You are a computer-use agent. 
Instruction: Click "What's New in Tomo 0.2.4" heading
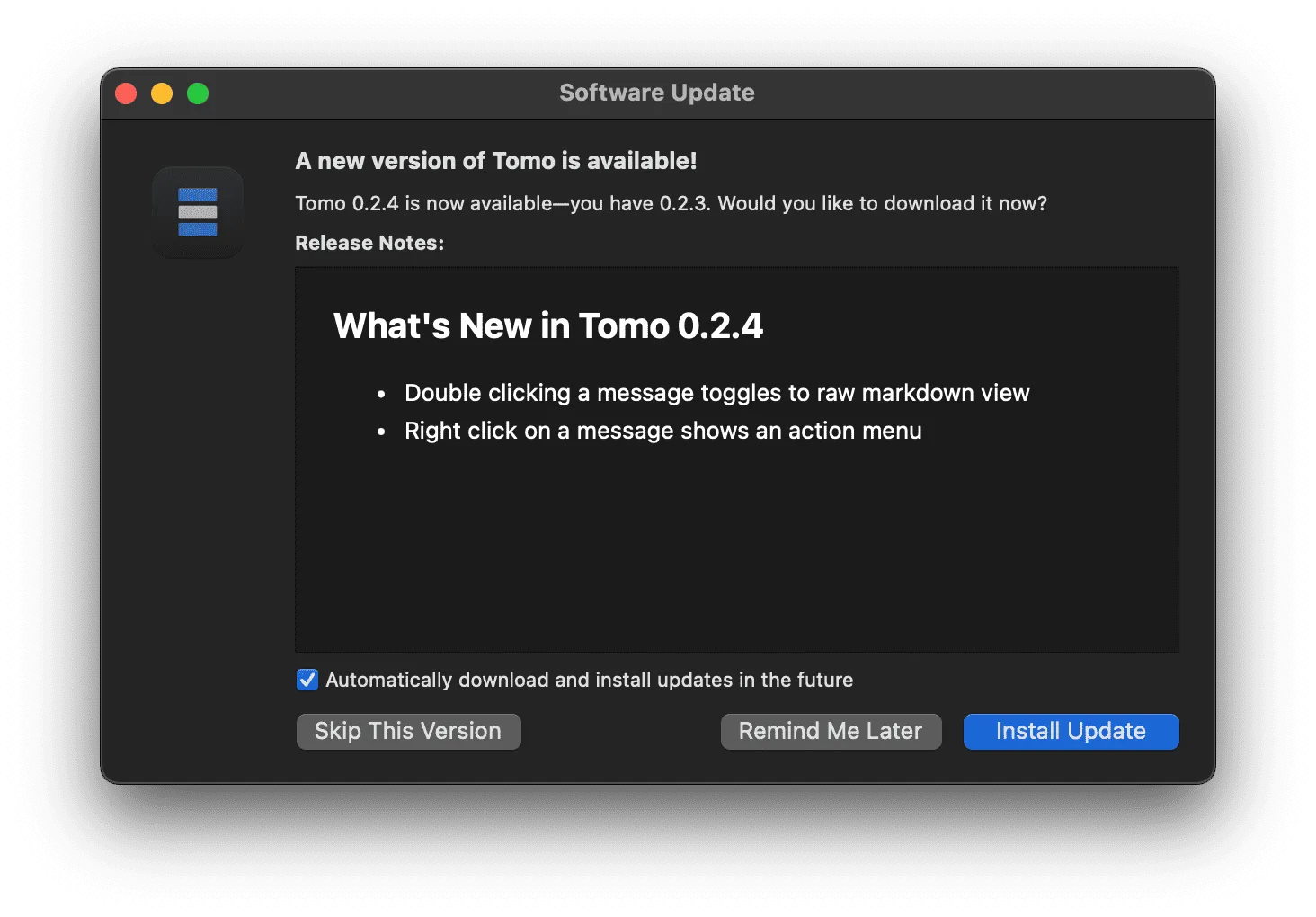[x=548, y=325]
